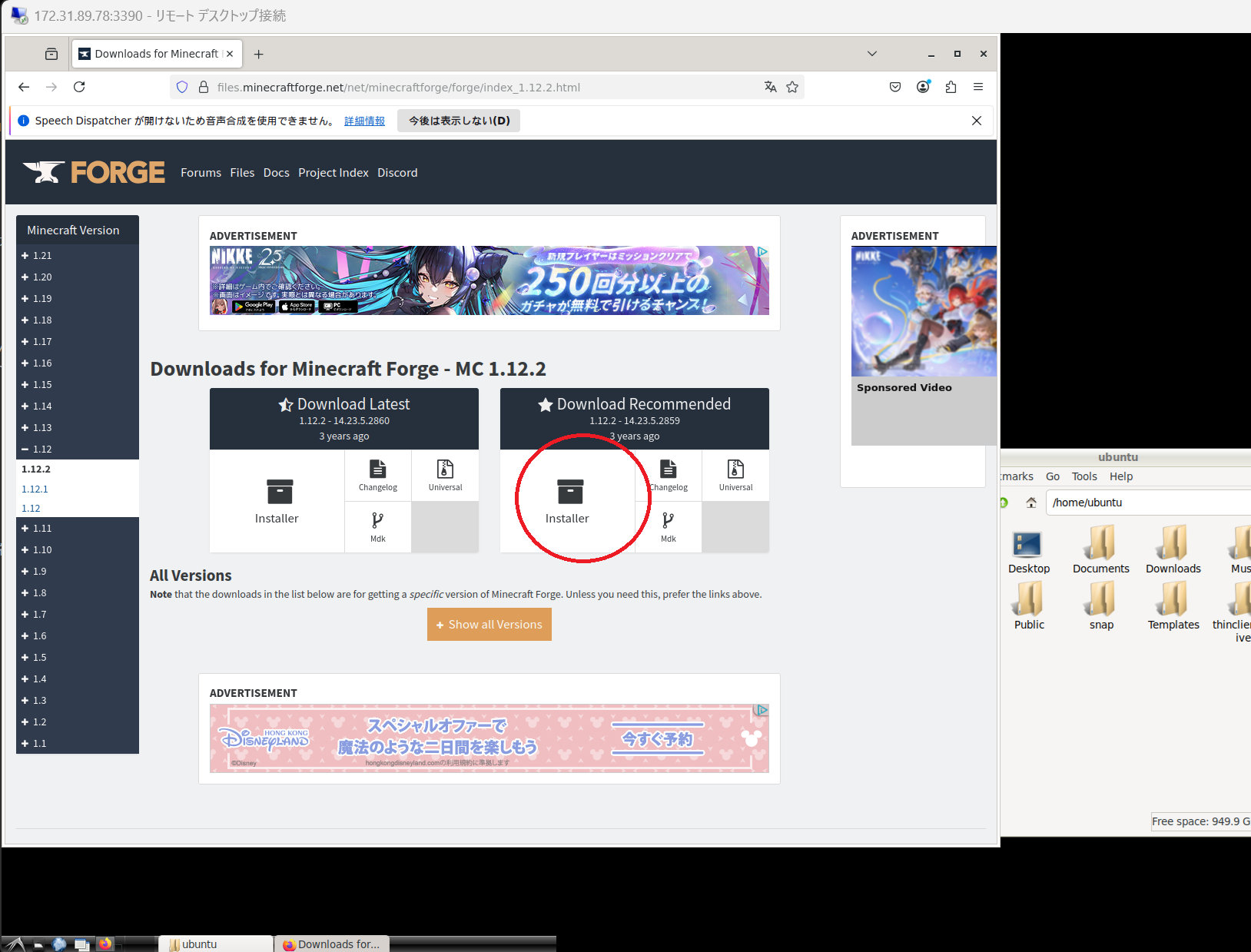
Task: Reload the current Firefox page
Action: click(79, 87)
